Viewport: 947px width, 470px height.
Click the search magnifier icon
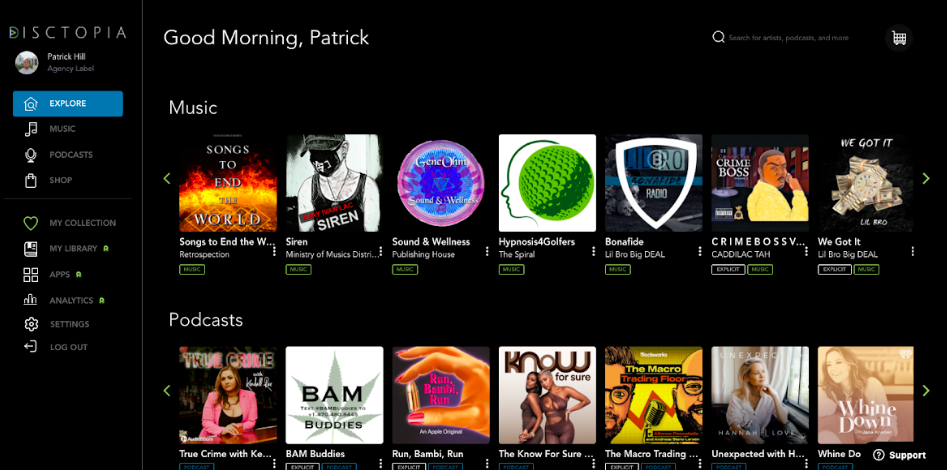[718, 37]
